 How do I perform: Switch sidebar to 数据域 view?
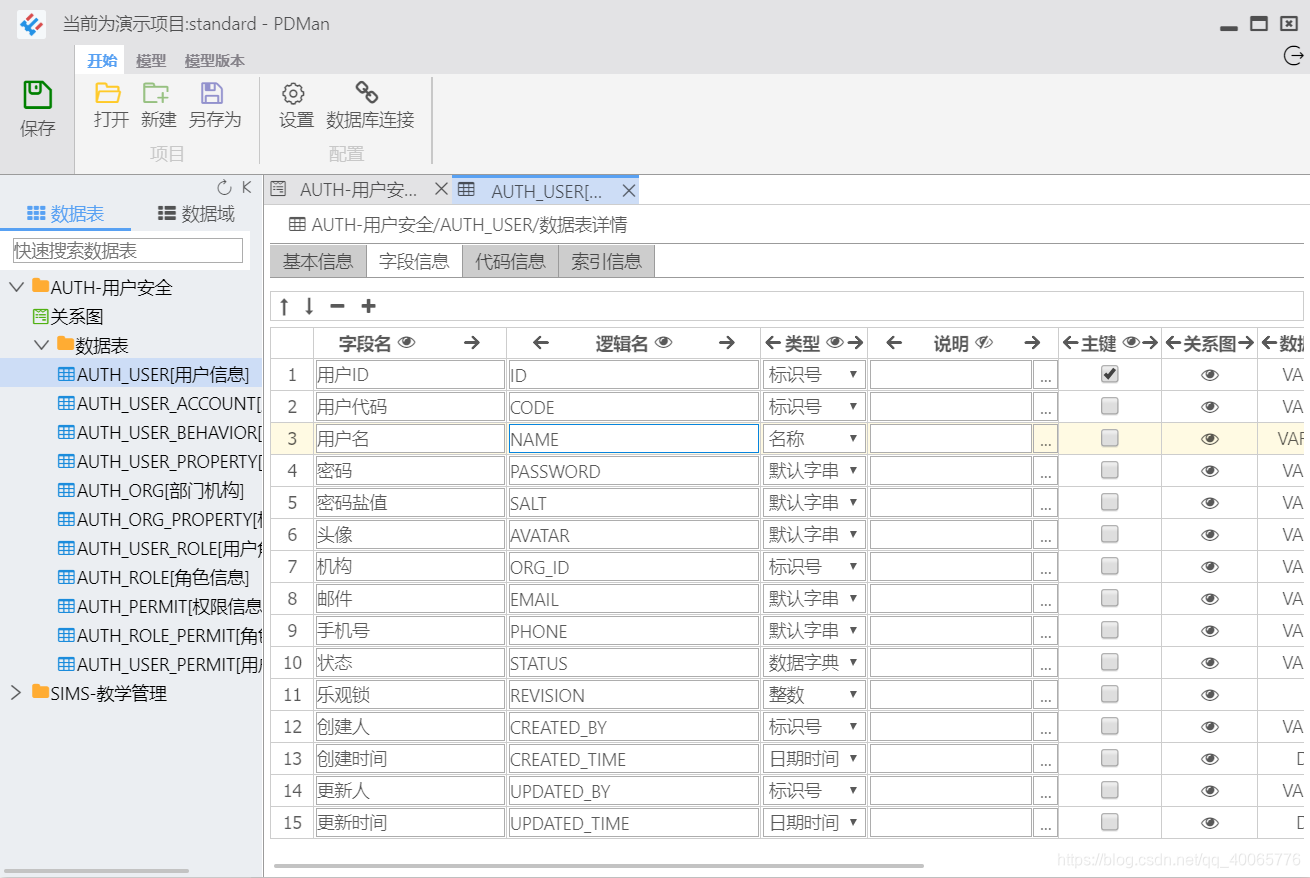[x=197, y=213]
